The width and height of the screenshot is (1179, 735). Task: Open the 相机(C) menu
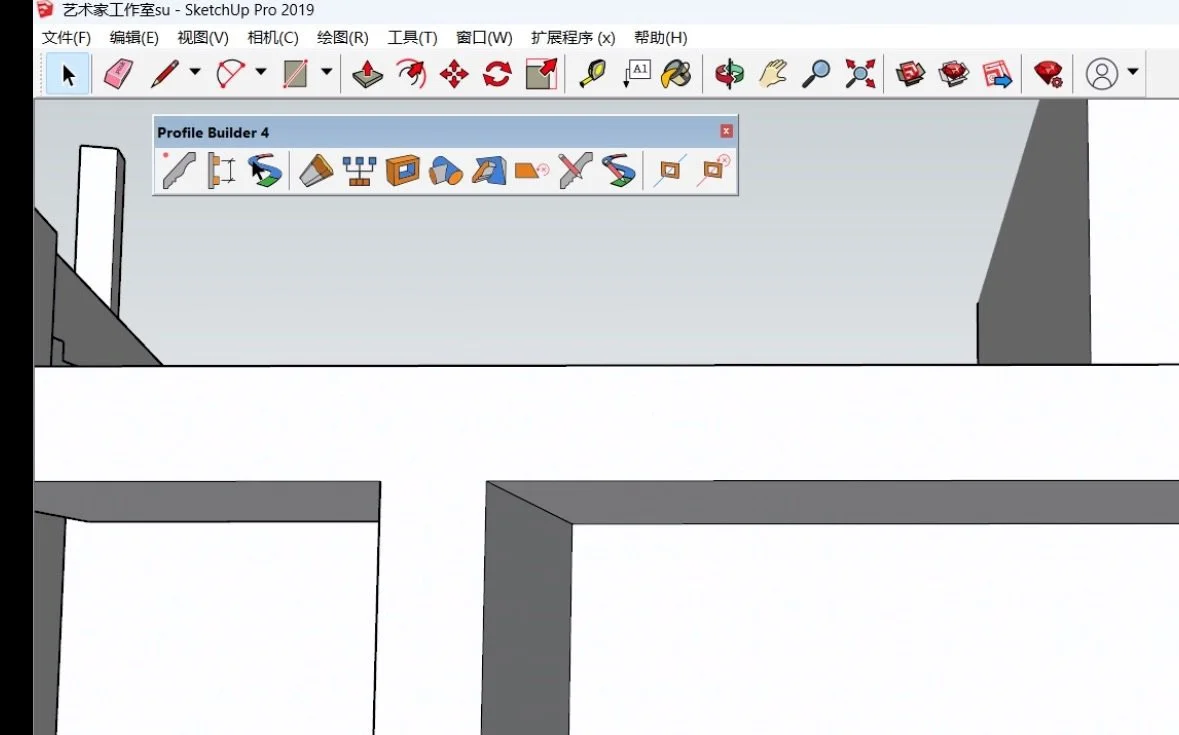273,38
